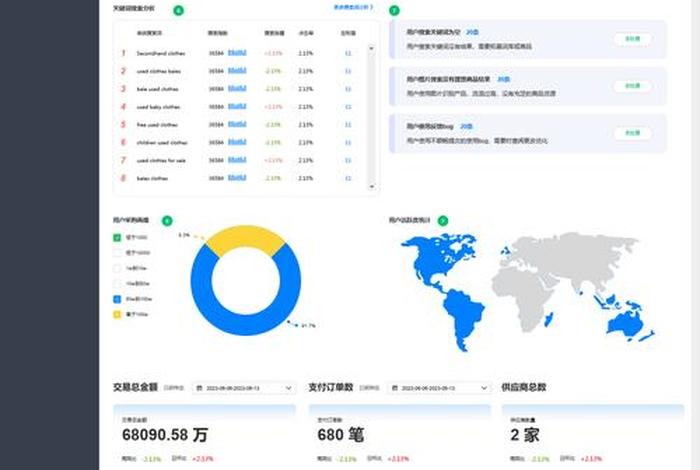This screenshot has height=470, width=700.
Task: Open blue trend link in used clothes bales row
Action: (237, 71)
